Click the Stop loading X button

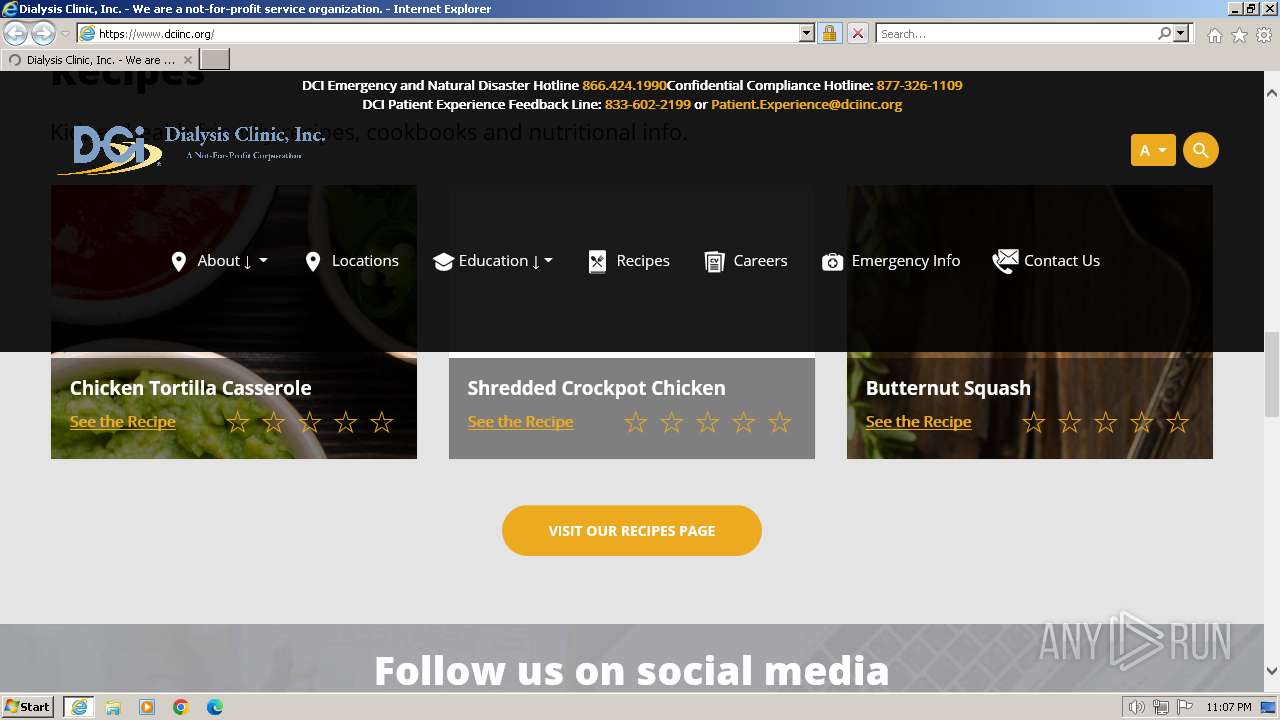tap(857, 33)
